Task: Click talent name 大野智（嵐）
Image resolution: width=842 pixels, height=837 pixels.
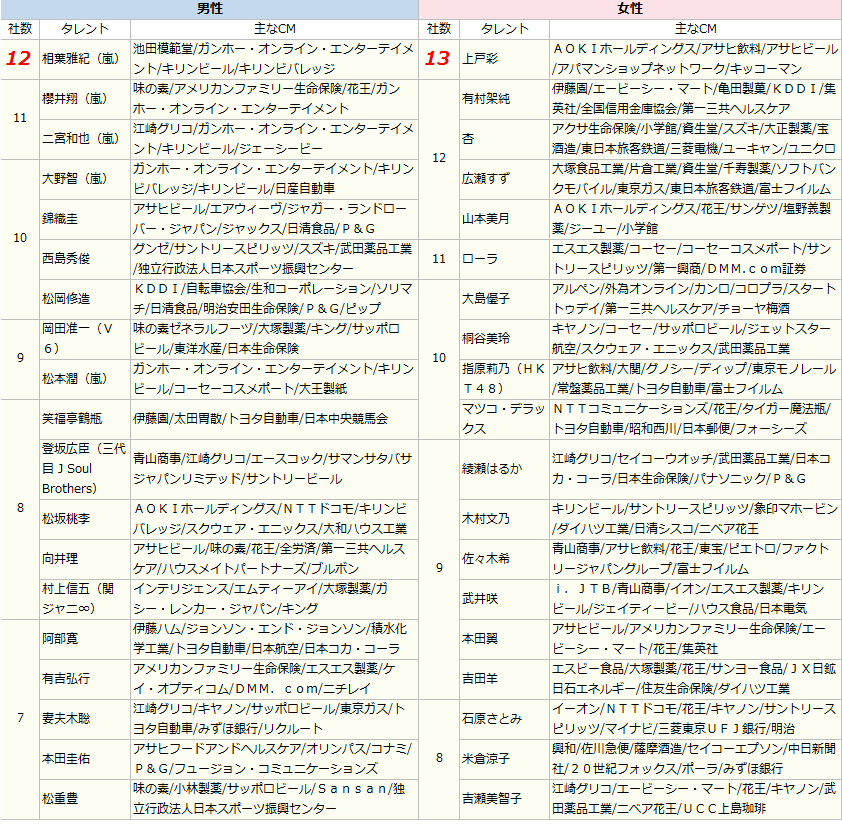Action: [x=75, y=179]
